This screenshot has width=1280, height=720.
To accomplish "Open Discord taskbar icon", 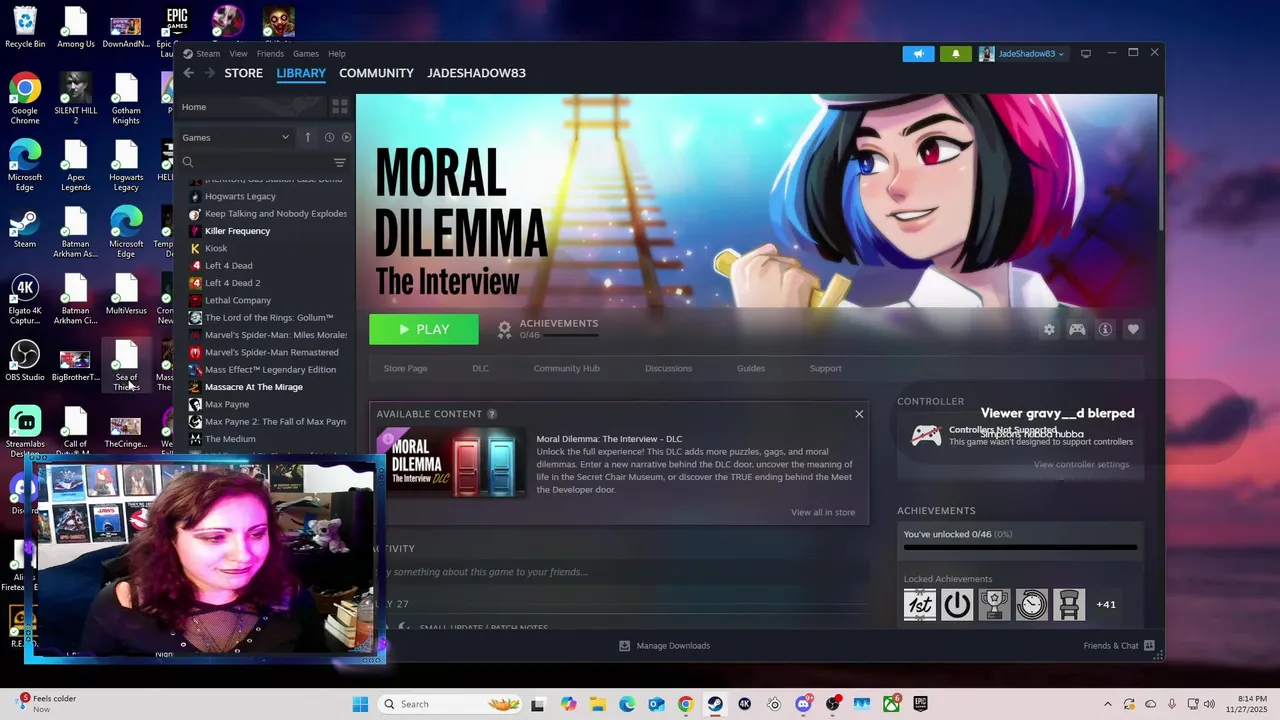I will pyautogui.click(x=803, y=704).
